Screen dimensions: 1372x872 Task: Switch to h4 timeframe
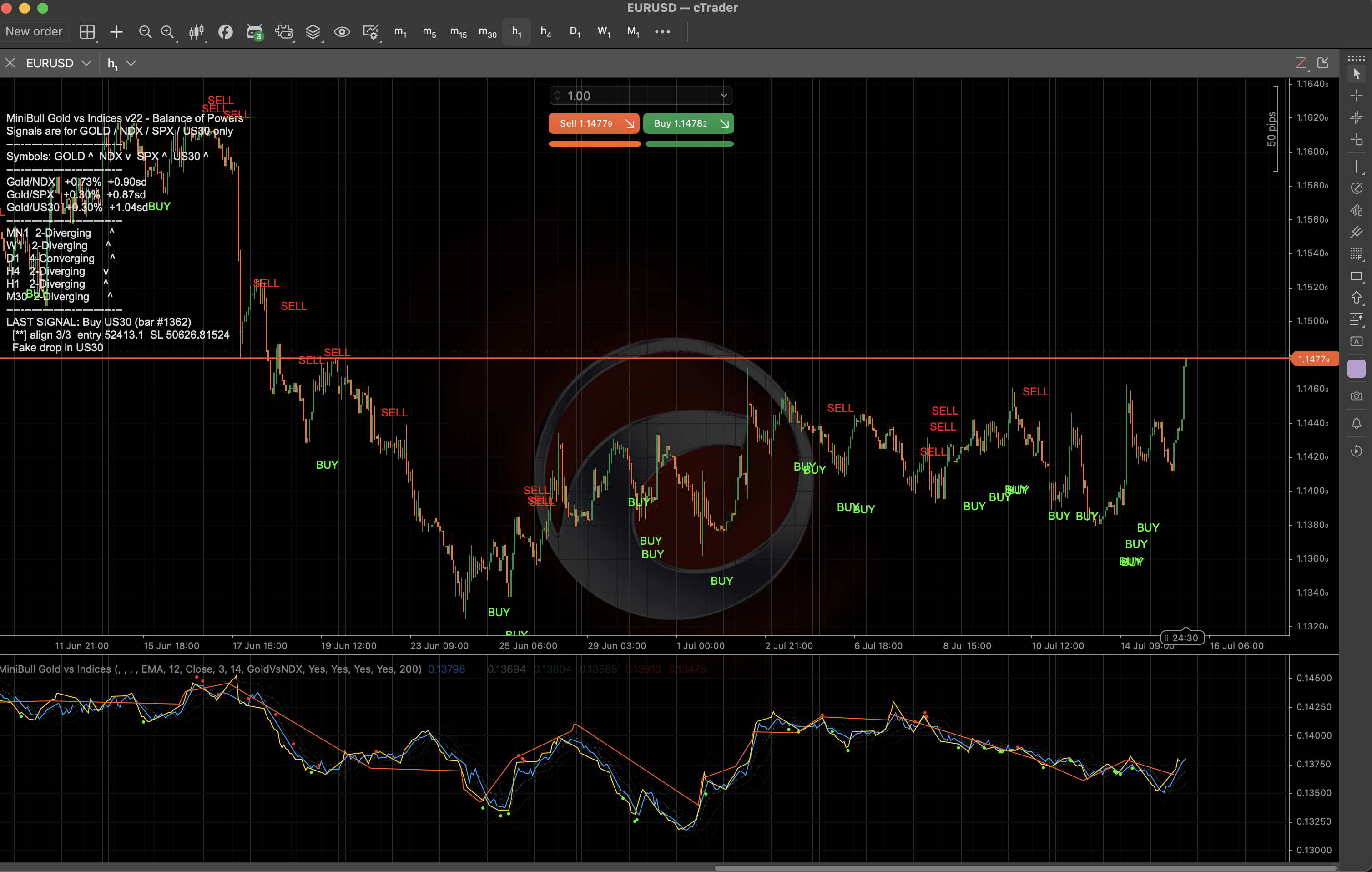coord(546,32)
